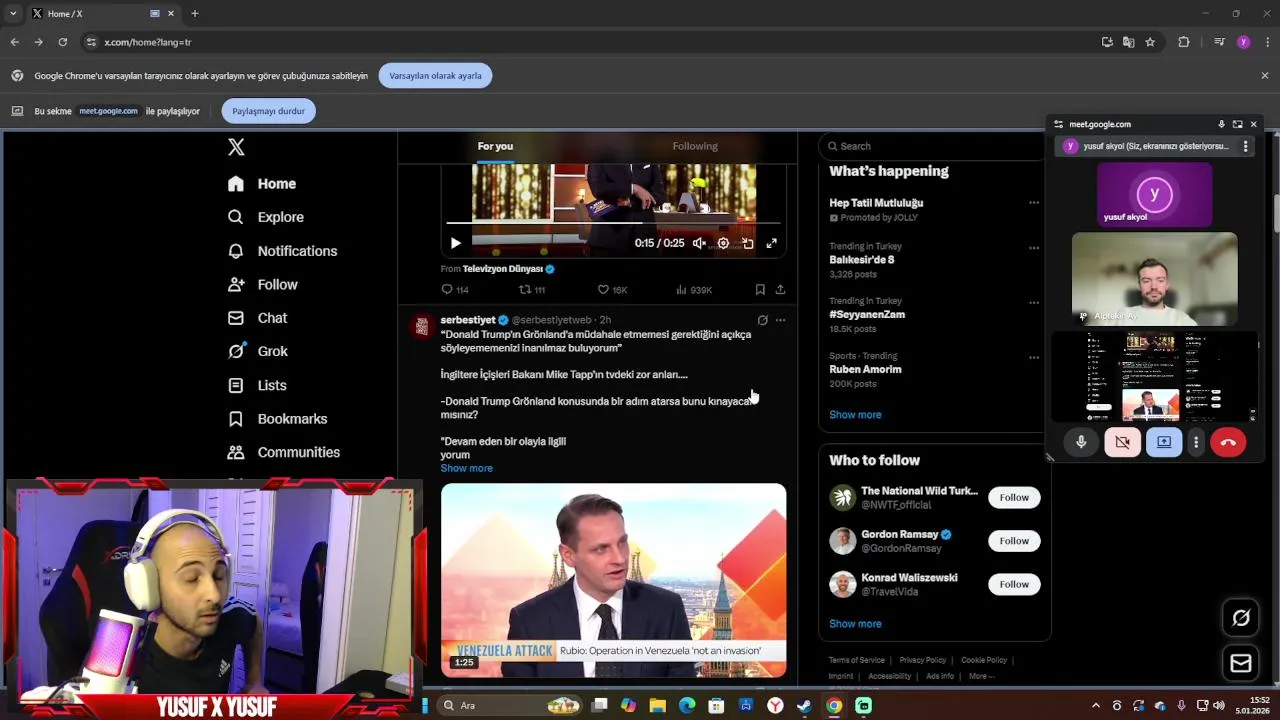Viewport: 1280px width, 720px height.
Task: Hang up the Google Meet call
Action: (x=1228, y=442)
